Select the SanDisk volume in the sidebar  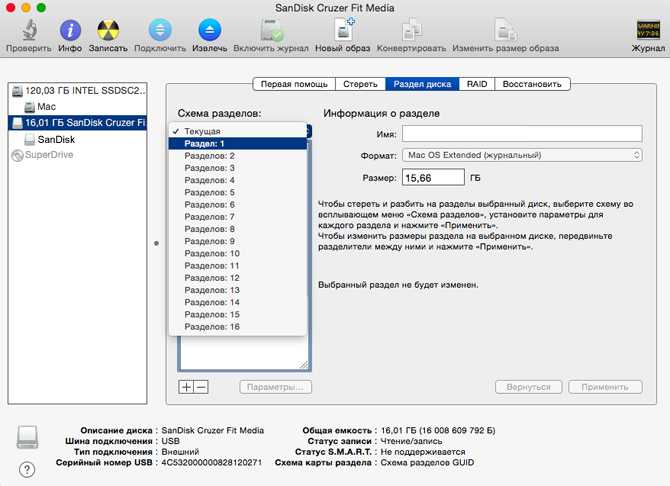[78, 139]
